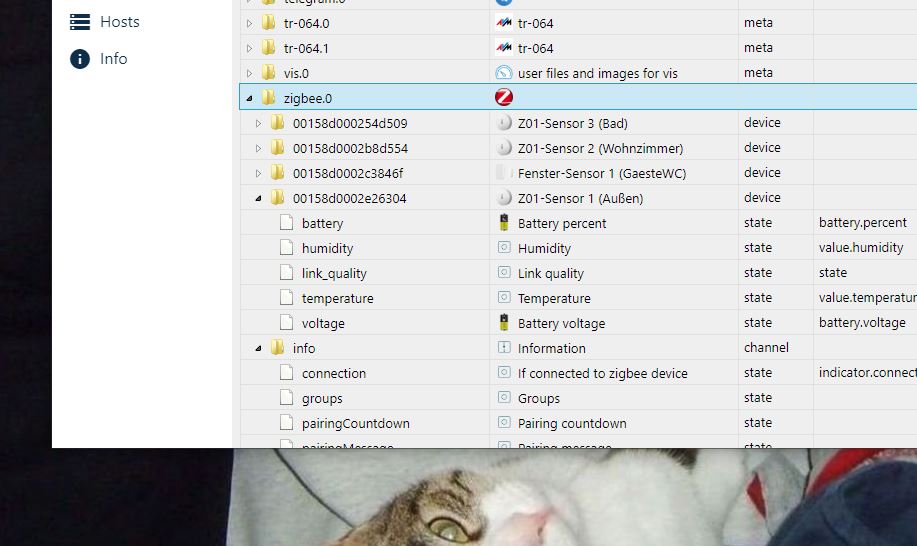Viewport: 917px width, 546px height.
Task: Click the 'battery.percent' role cell
Action: (863, 223)
